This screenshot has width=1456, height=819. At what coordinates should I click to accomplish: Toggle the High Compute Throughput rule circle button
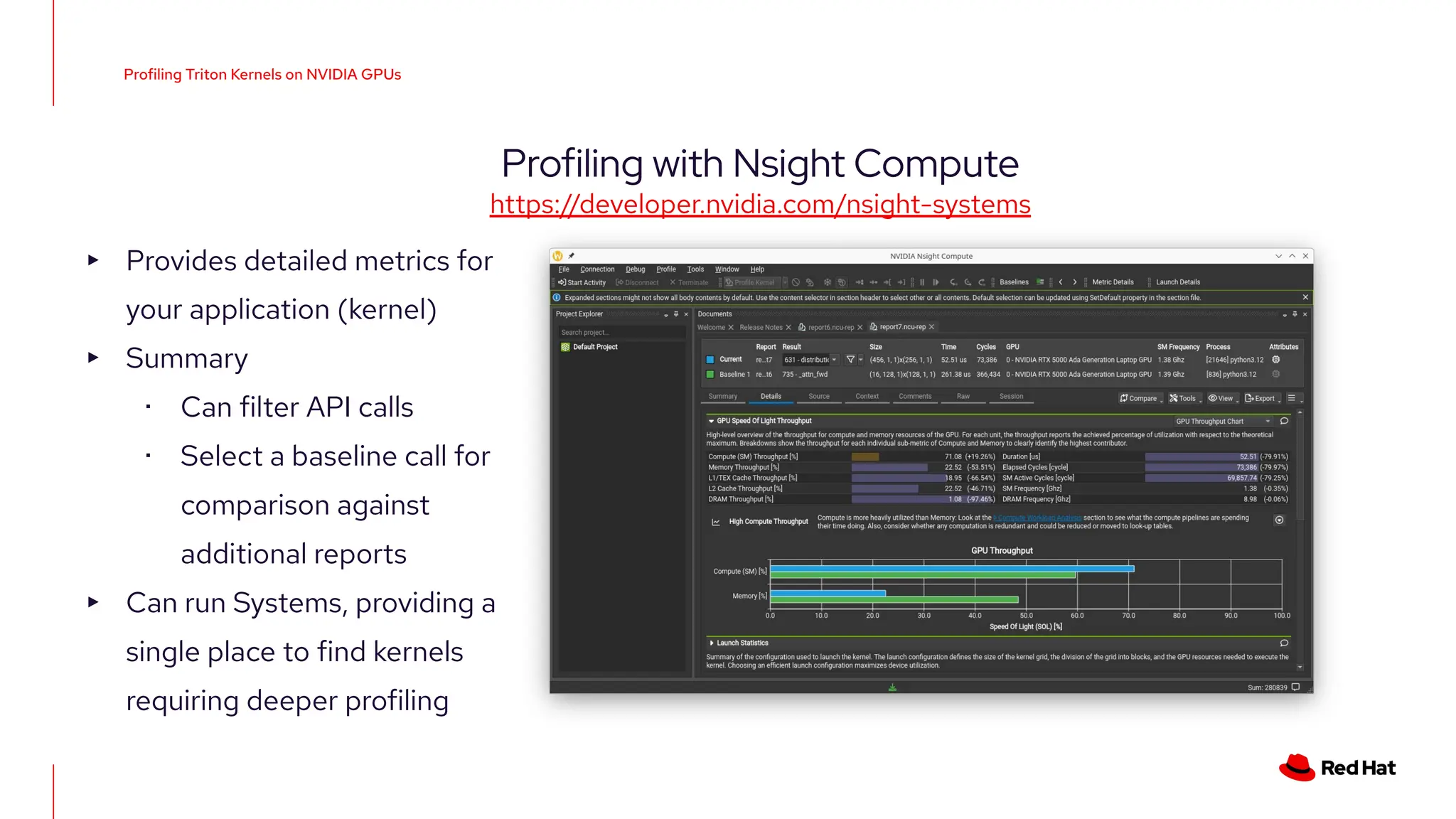[1279, 520]
